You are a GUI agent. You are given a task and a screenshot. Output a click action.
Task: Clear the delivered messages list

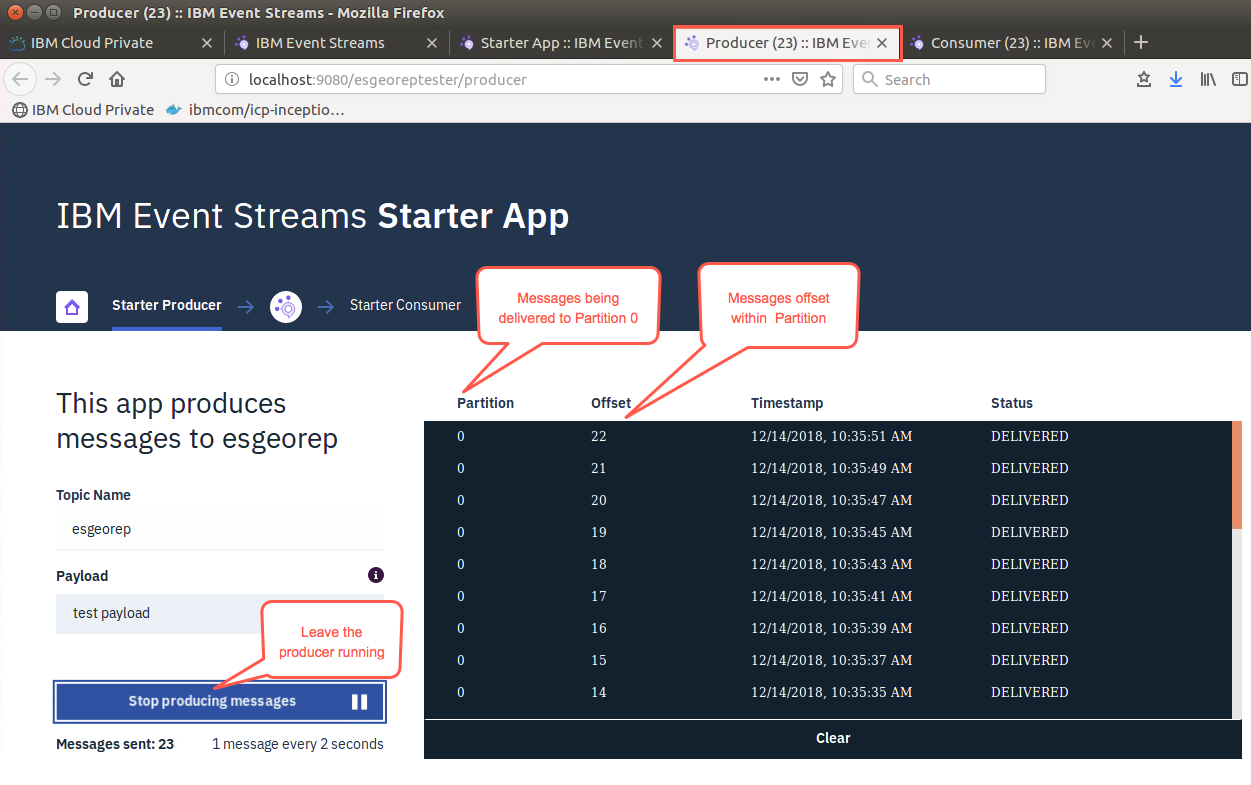coord(832,738)
